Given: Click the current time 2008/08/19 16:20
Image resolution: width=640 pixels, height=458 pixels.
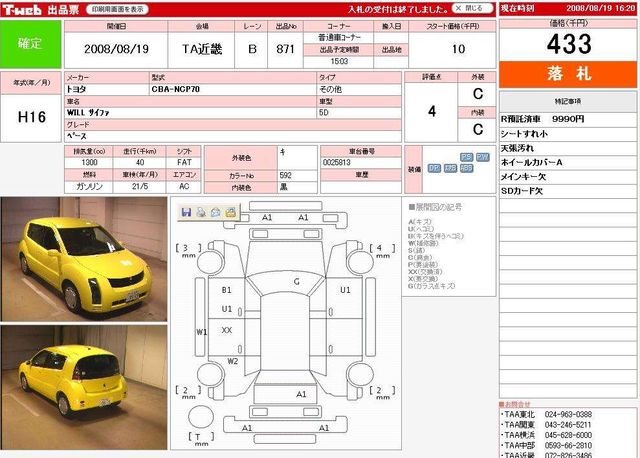Looking at the screenshot, I should (600, 8).
